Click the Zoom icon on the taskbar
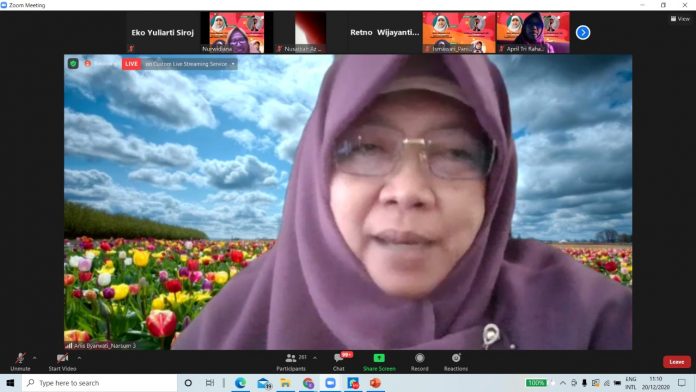The image size is (696, 392). pyautogui.click(x=330, y=383)
